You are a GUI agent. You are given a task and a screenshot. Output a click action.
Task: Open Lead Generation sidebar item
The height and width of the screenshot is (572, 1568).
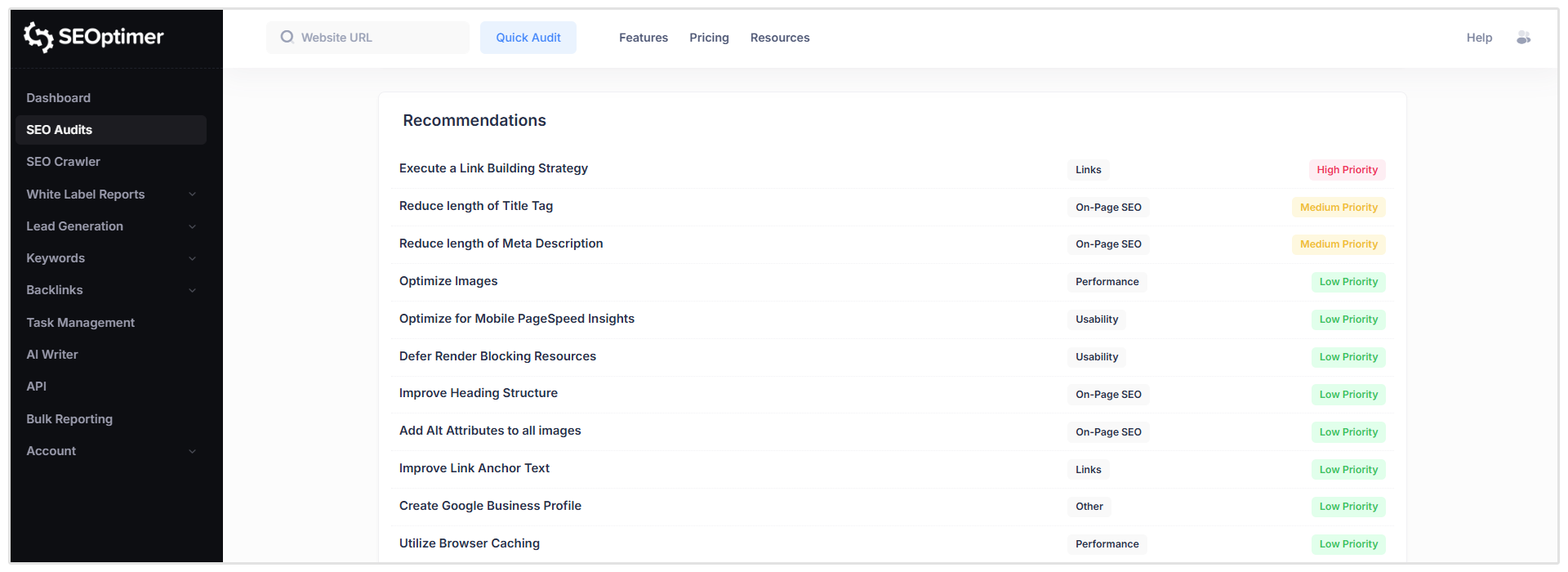tap(74, 226)
